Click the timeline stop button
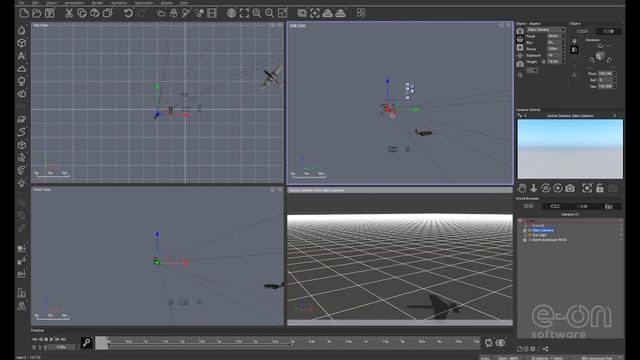 46,339
